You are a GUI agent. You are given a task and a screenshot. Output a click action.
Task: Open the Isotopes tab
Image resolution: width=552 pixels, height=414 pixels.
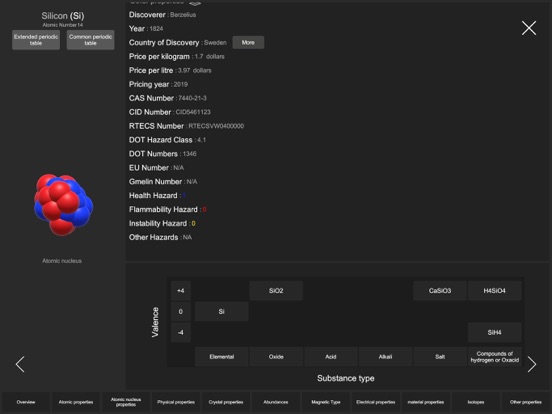click(476, 402)
